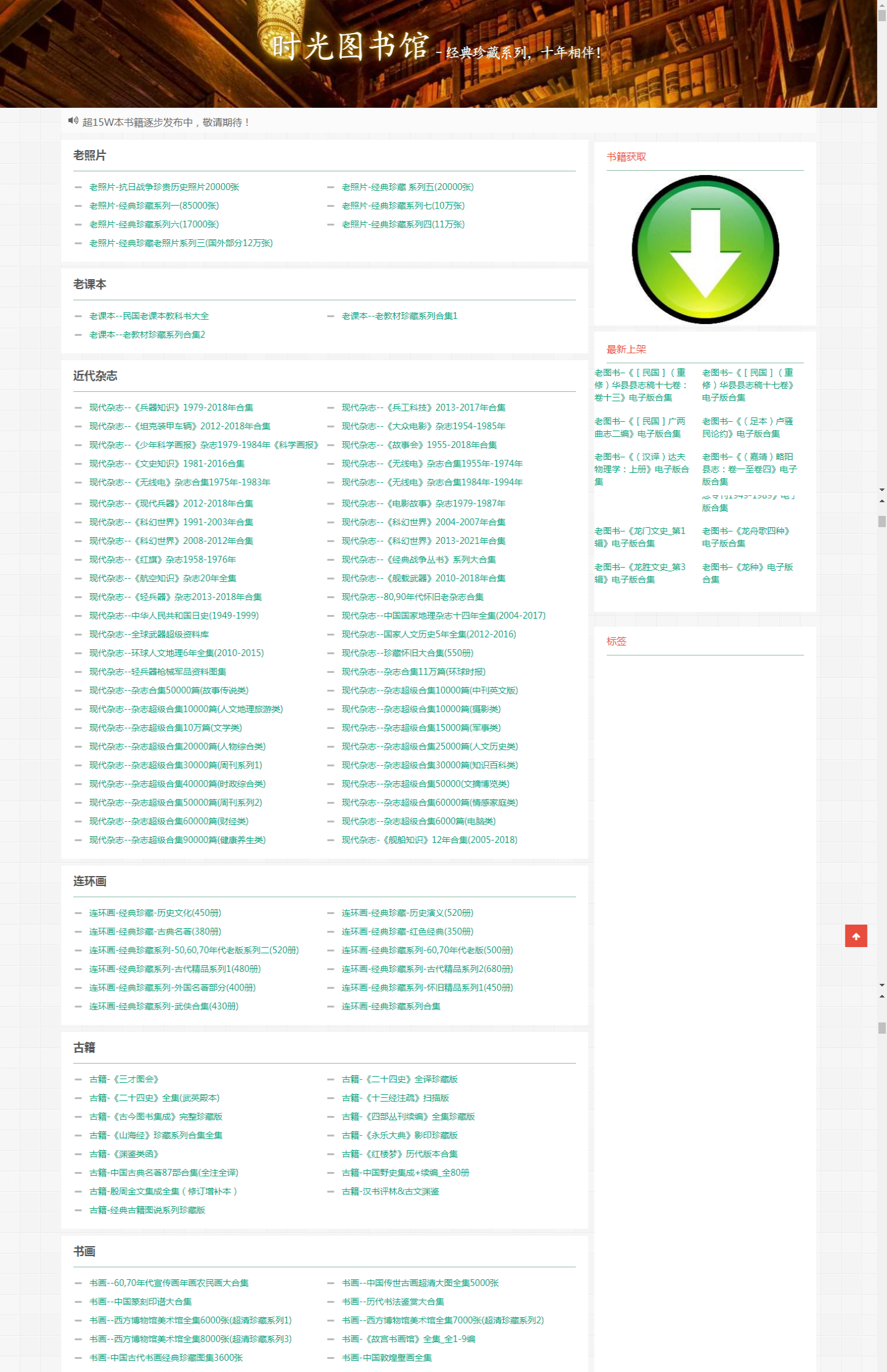Open 《大众电影》杂志1954-1985年 link
Screen dimensions: 887x1372
[424, 426]
